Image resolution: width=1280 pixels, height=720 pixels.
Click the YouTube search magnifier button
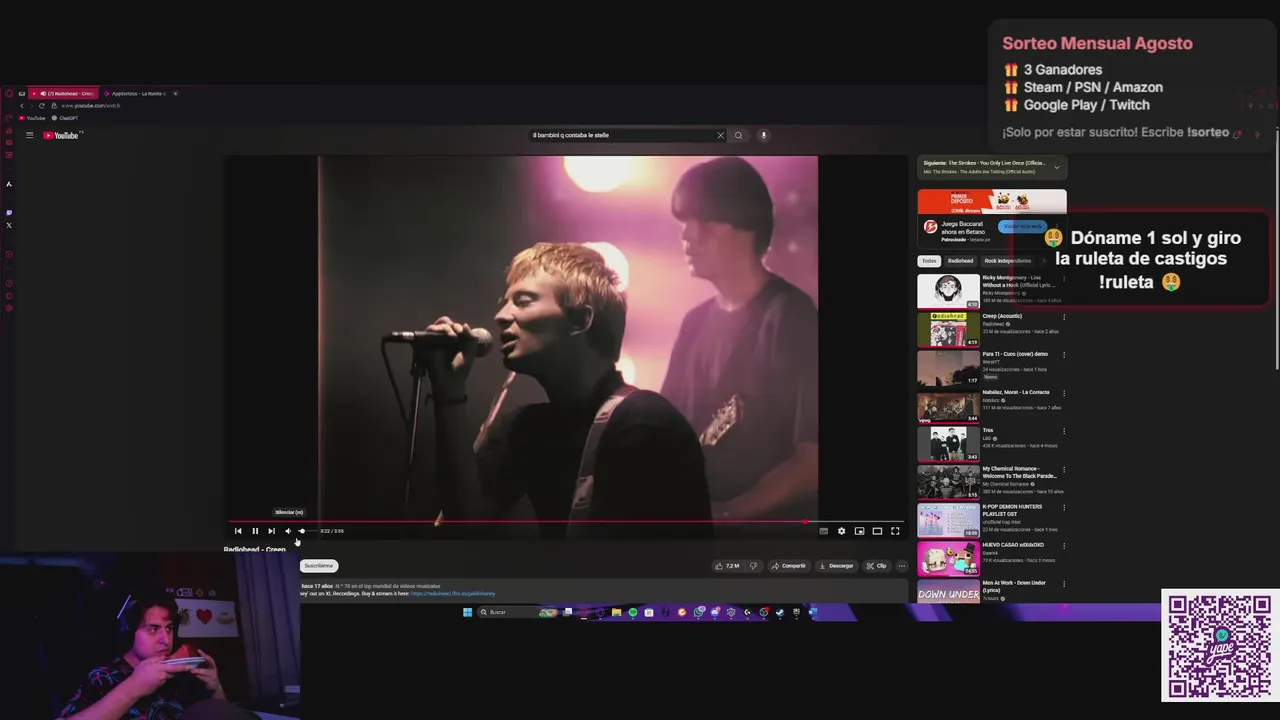coord(739,135)
